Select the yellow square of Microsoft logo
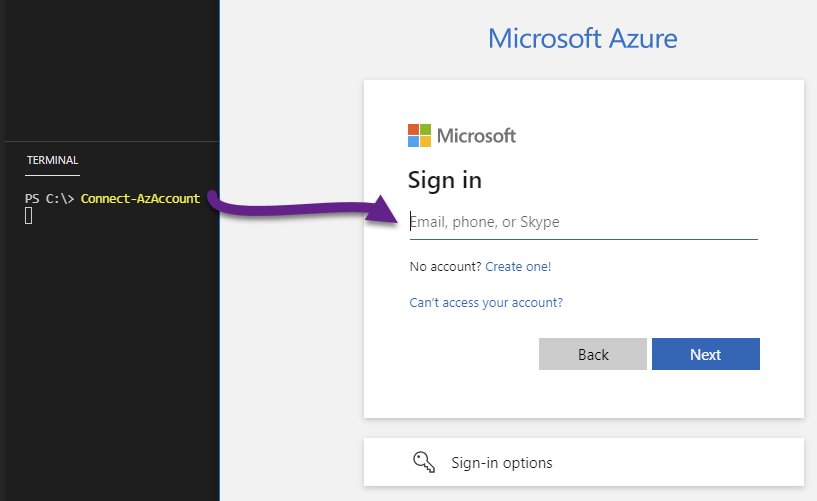817x501 pixels. [426, 142]
